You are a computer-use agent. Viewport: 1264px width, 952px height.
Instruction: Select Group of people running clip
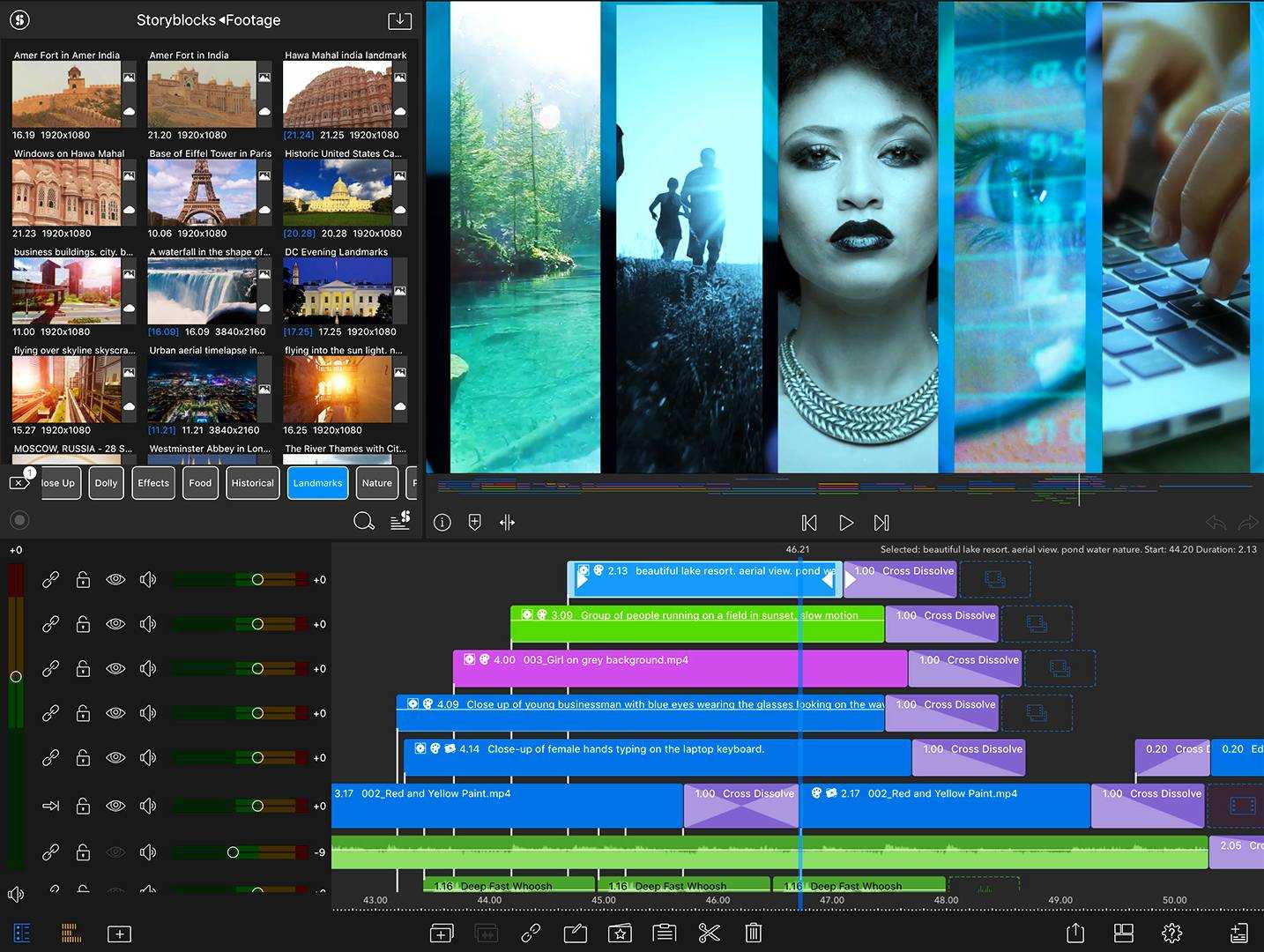pos(697,624)
